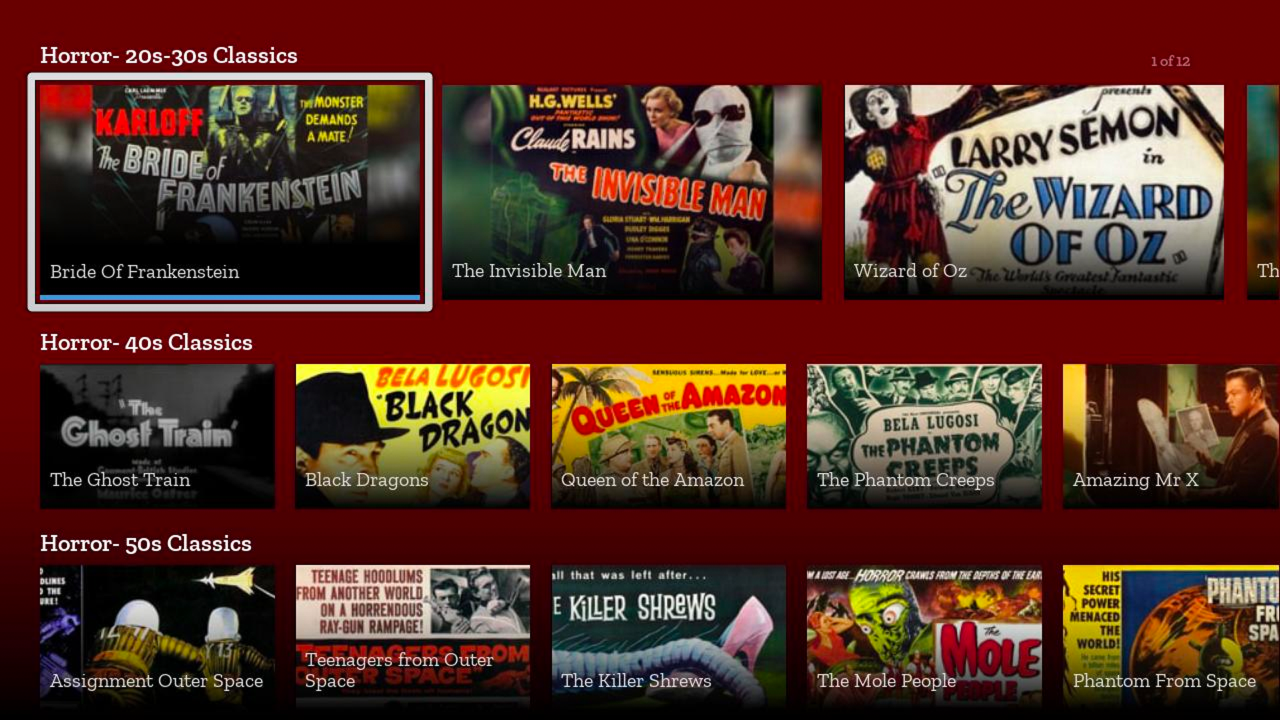Open the Phantom From Space tile

[1171, 637]
